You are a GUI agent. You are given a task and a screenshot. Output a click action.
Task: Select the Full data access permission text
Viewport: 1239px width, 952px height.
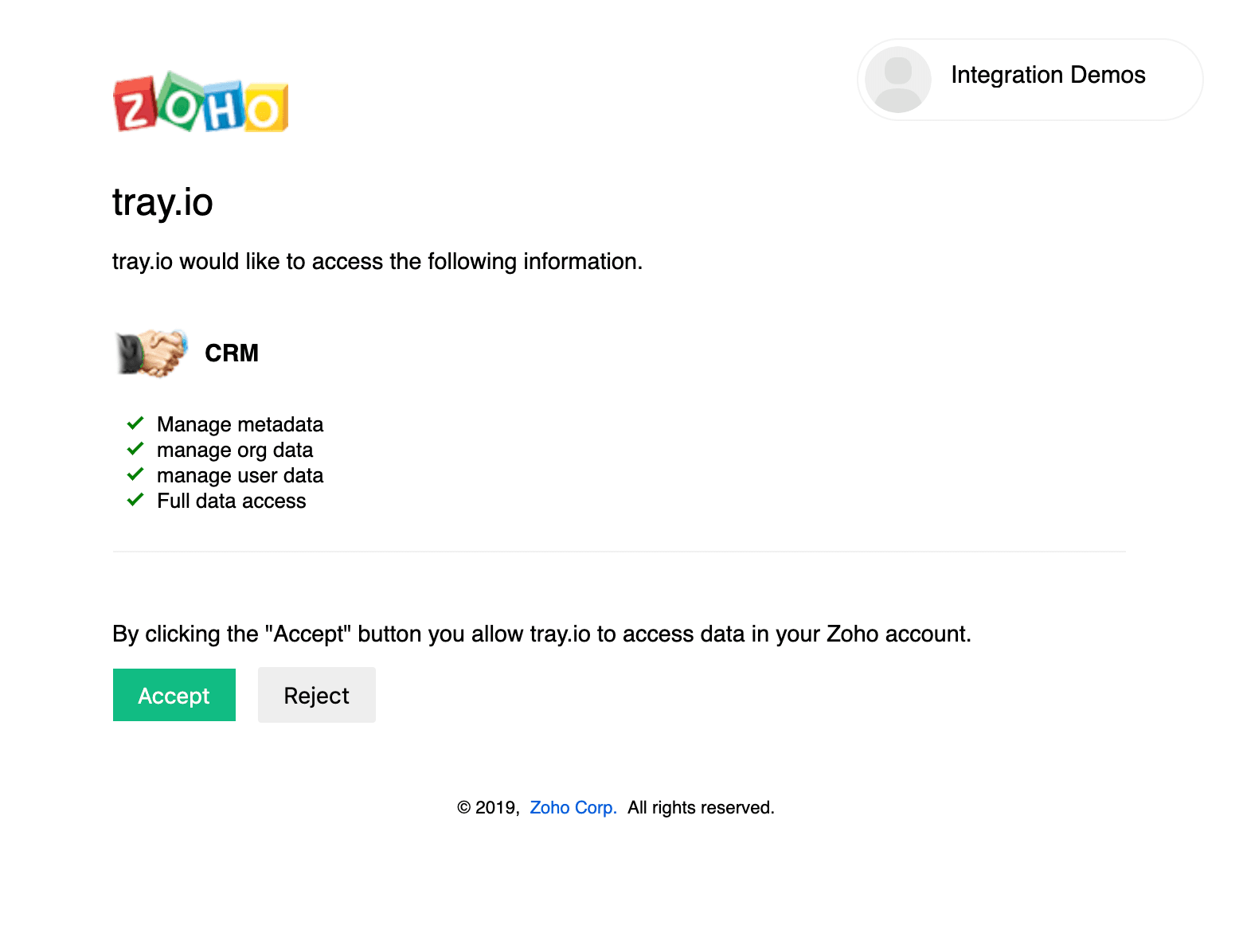[231, 501]
